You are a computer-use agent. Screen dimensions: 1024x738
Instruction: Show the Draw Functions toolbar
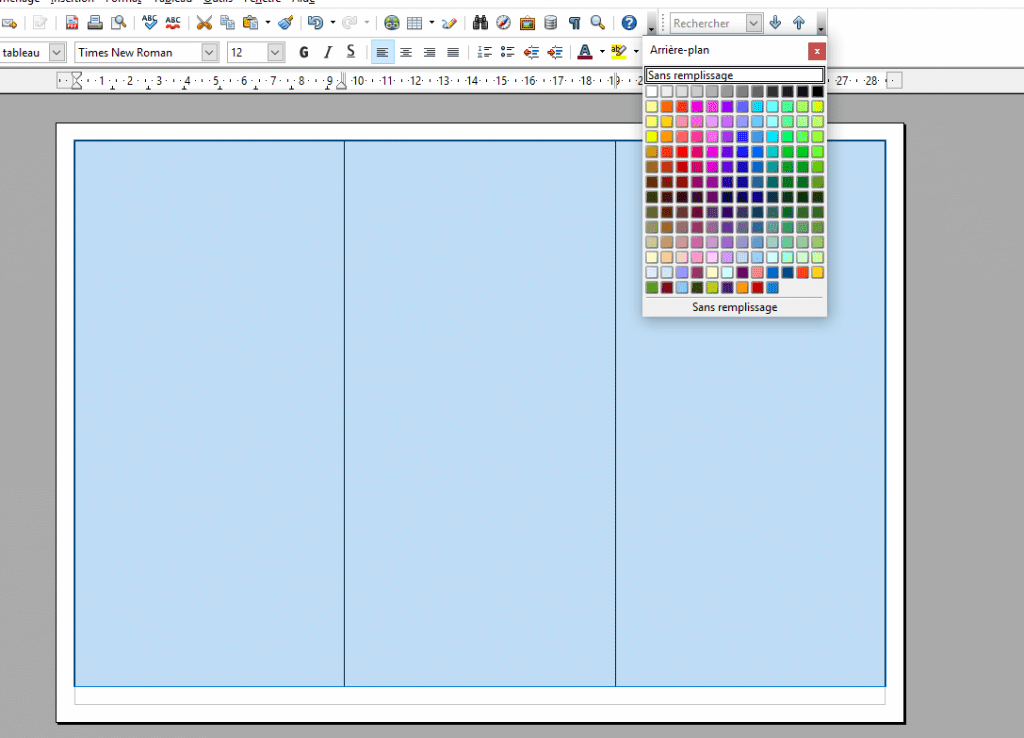point(449,24)
